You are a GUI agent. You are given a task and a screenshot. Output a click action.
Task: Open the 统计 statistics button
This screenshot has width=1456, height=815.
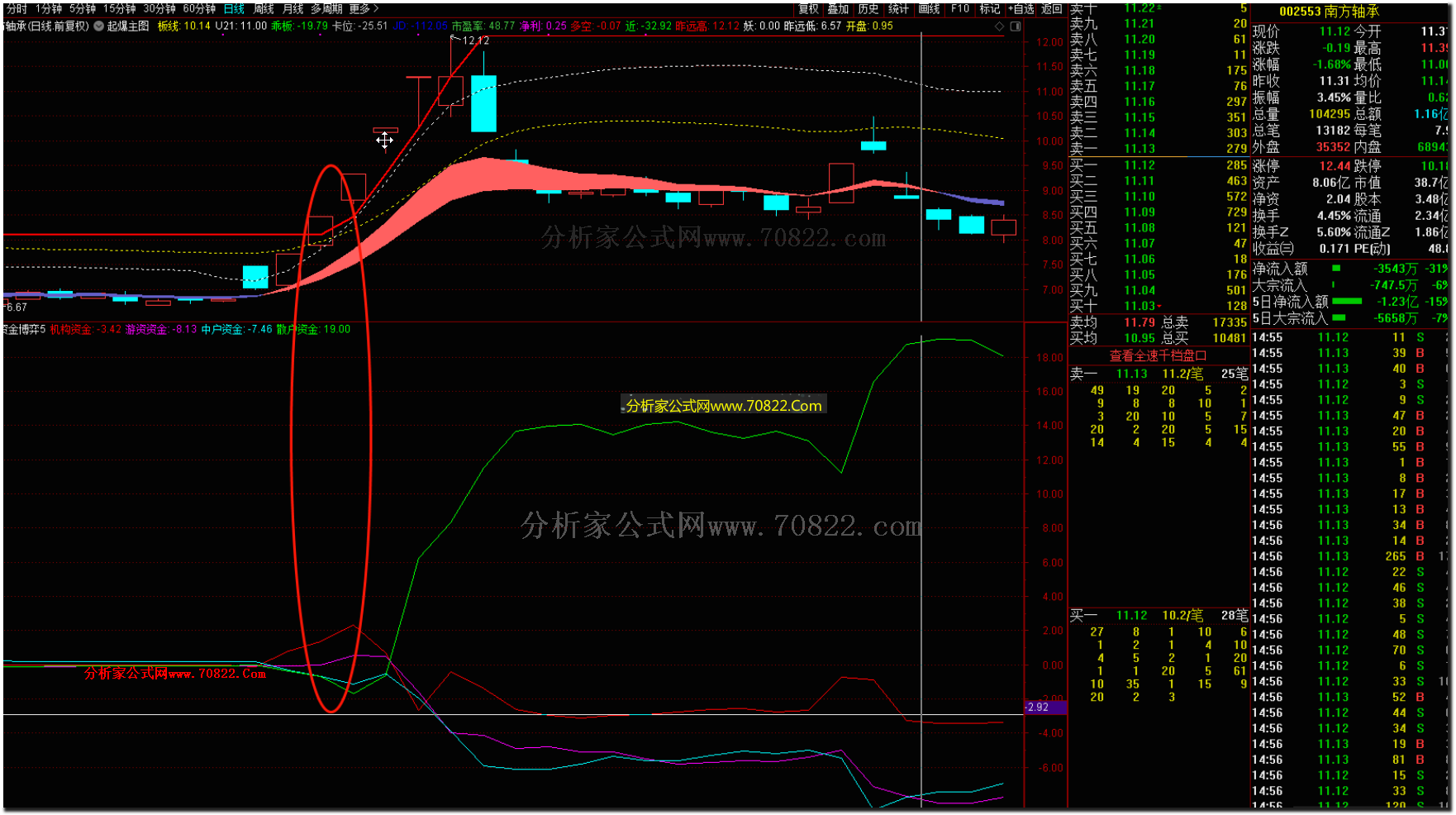coord(898,9)
